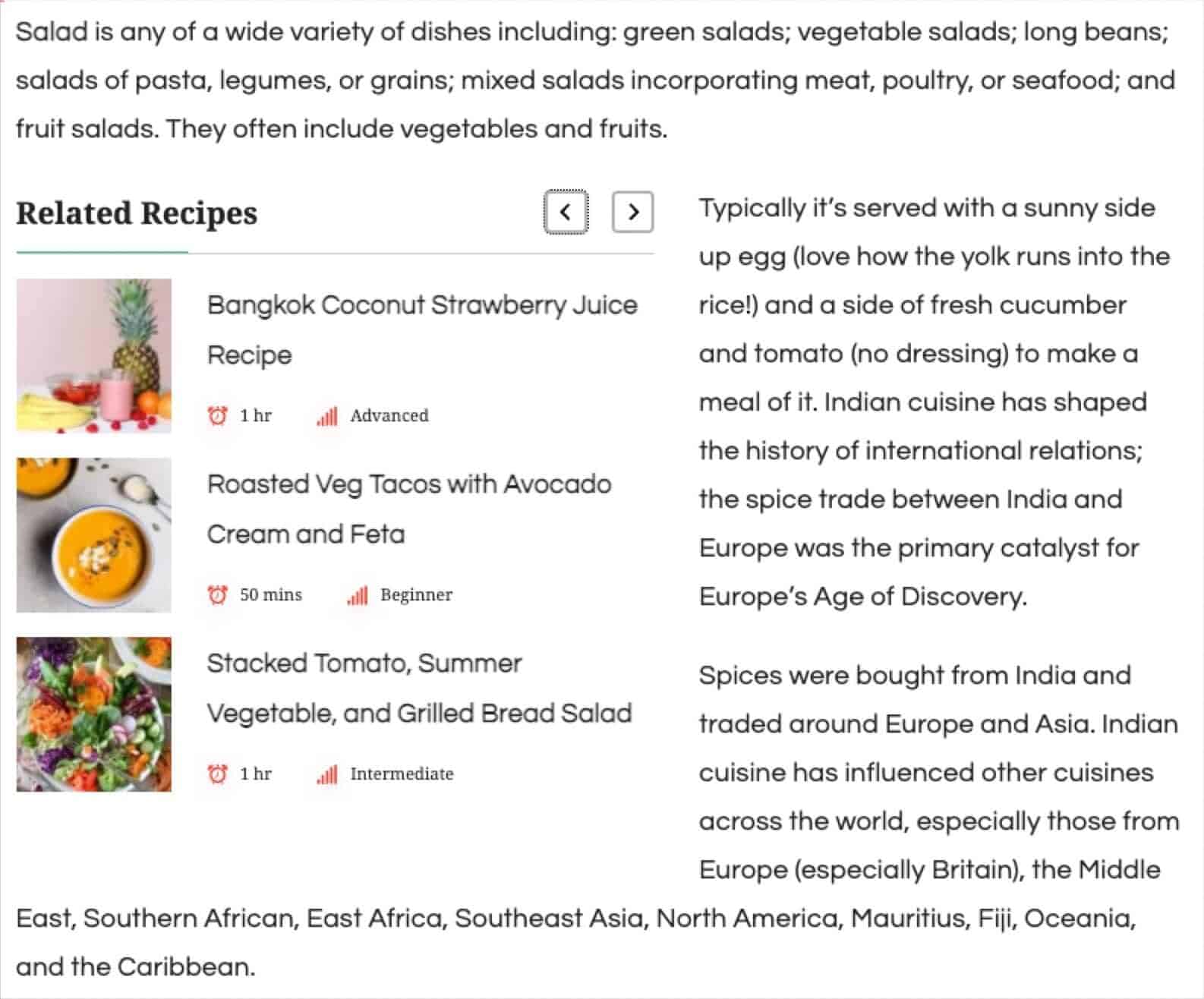Click the difficulty bars icon next to Advanced
The width and height of the screenshot is (1204, 999).
coord(327,416)
